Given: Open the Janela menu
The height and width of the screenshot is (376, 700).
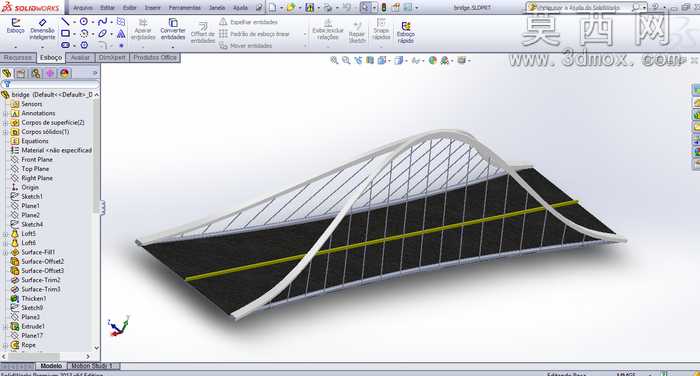Looking at the screenshot, I should point(217,8).
